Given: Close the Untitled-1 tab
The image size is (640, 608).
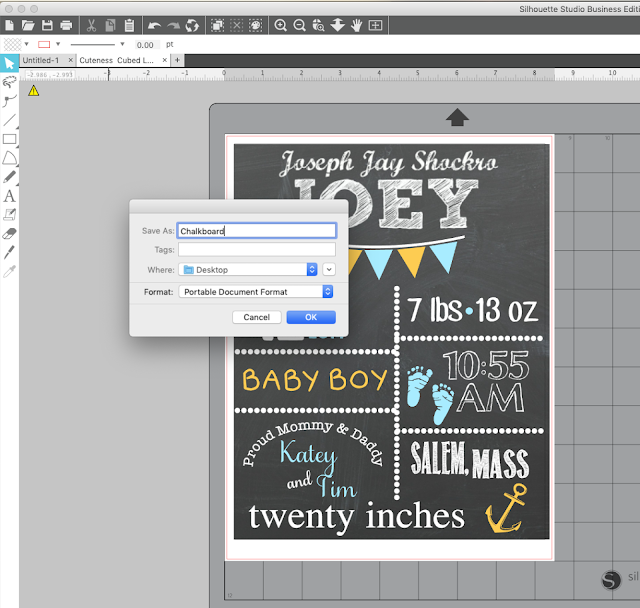Looking at the screenshot, I should 70,60.
